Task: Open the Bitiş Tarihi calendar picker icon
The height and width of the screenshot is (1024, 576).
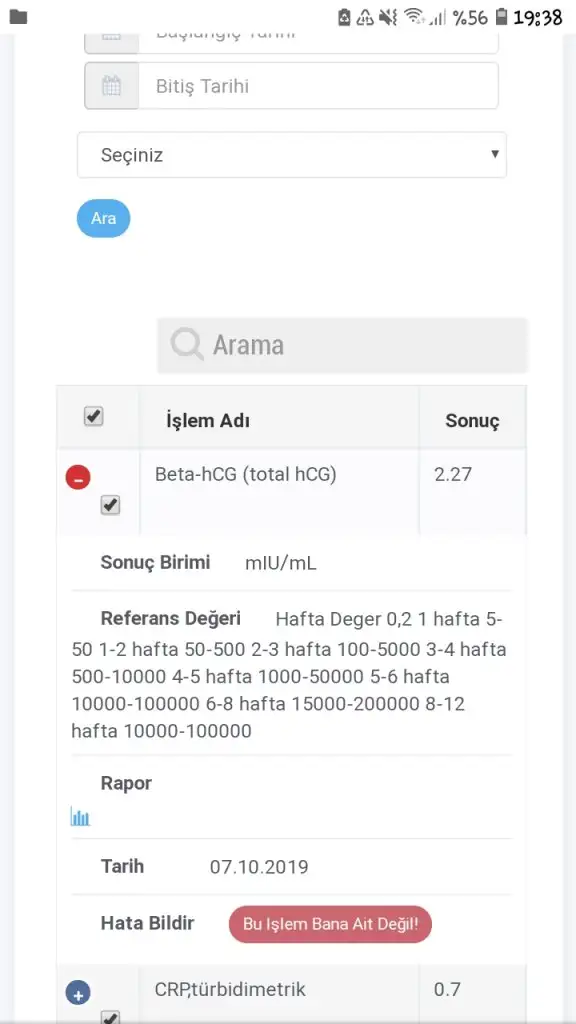Action: pyautogui.click(x=111, y=85)
